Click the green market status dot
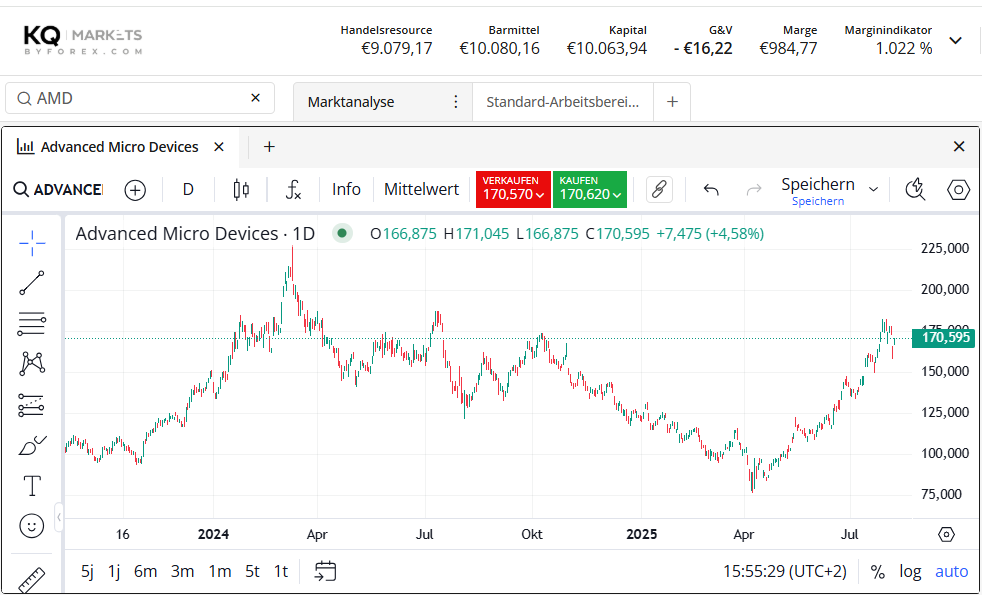This screenshot has width=982, height=595. tap(342, 234)
